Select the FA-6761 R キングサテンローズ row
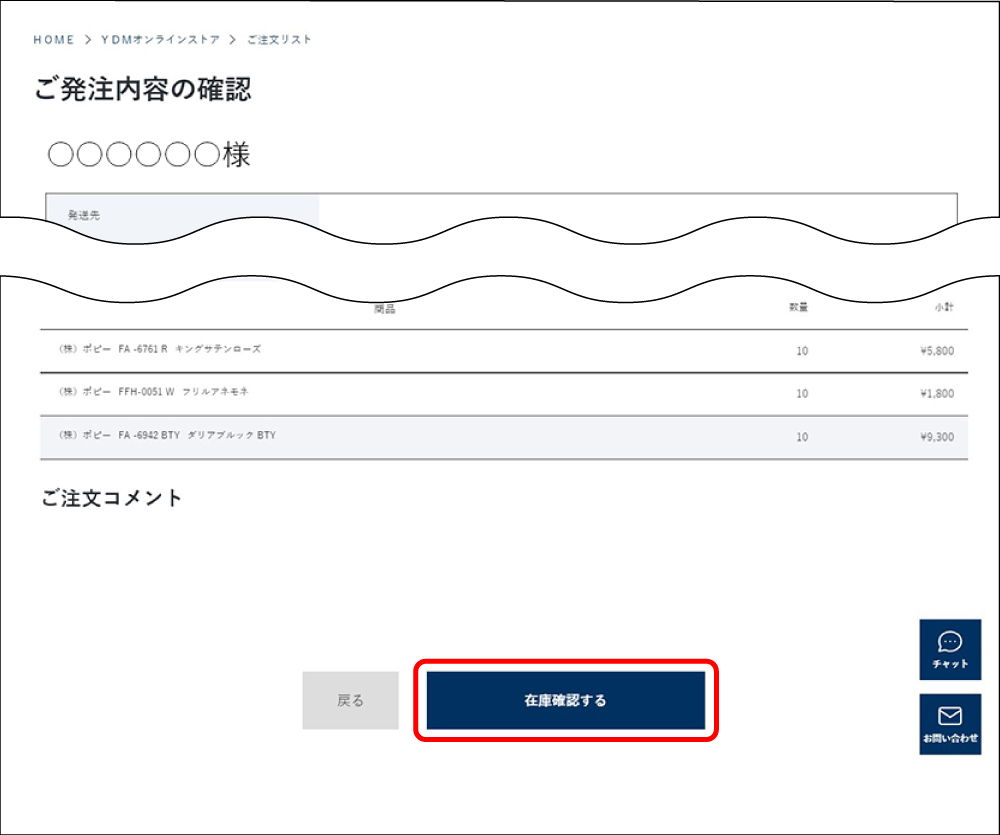Screen dimensions: 1000x835 504,350
